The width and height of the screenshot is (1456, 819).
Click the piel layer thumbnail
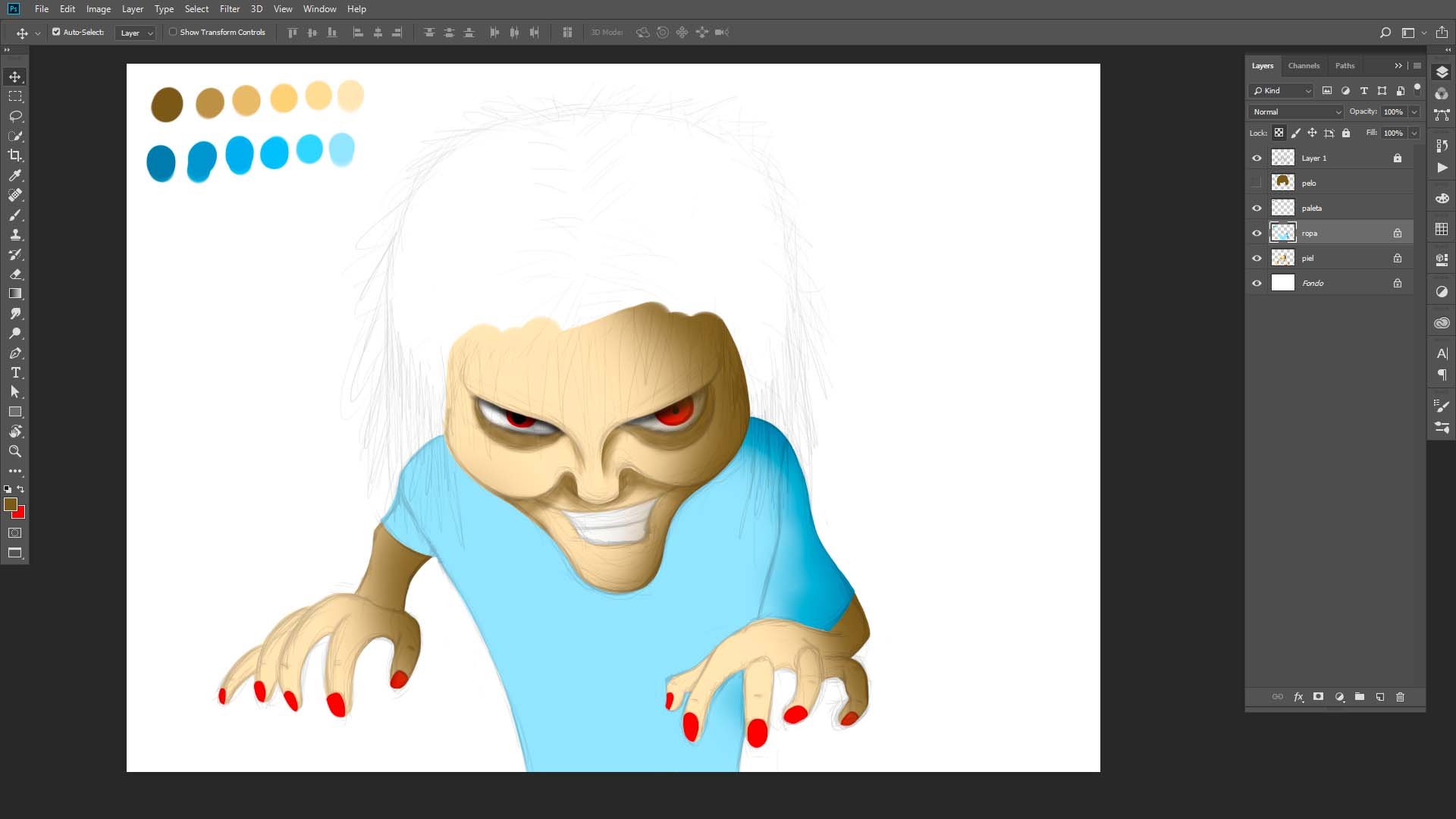[1282, 258]
